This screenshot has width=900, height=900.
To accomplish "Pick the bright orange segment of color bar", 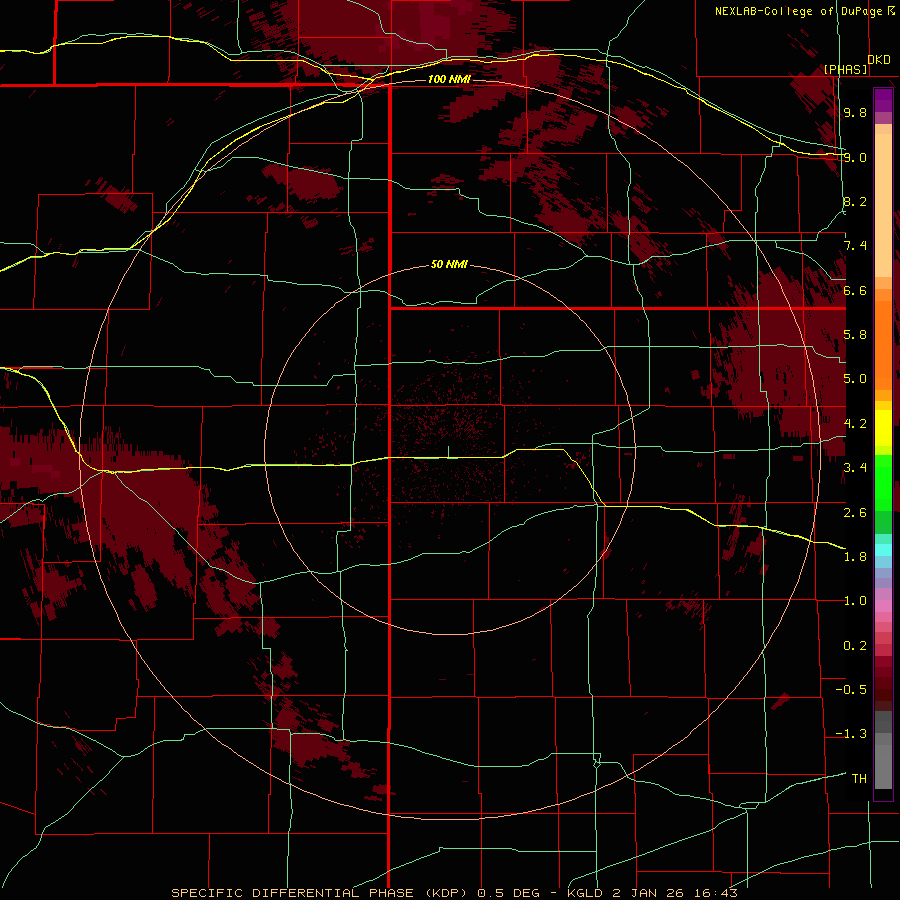I will coord(883,344).
